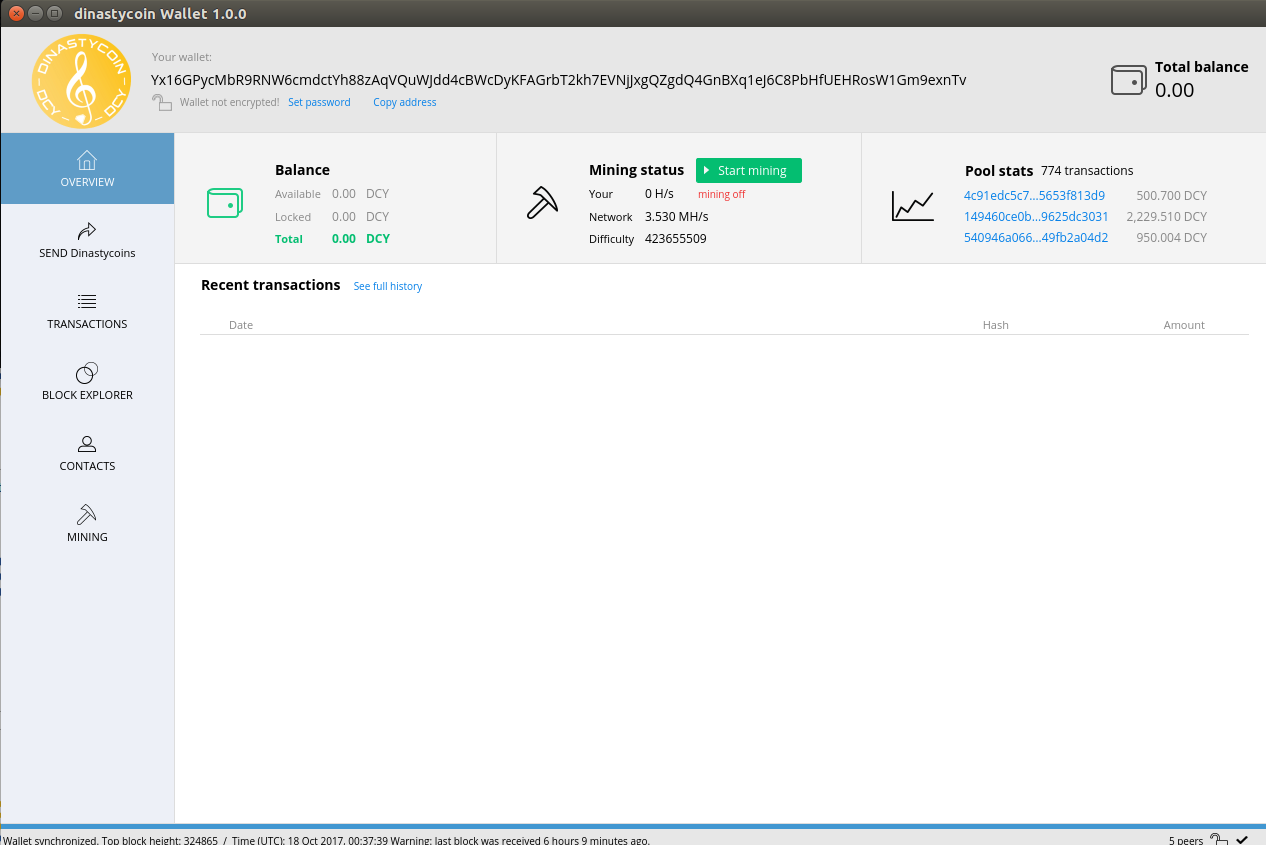Viewport: 1266px width, 845px height.
Task: Click the unlocked padlock icon near wallet address
Action: coord(162,102)
